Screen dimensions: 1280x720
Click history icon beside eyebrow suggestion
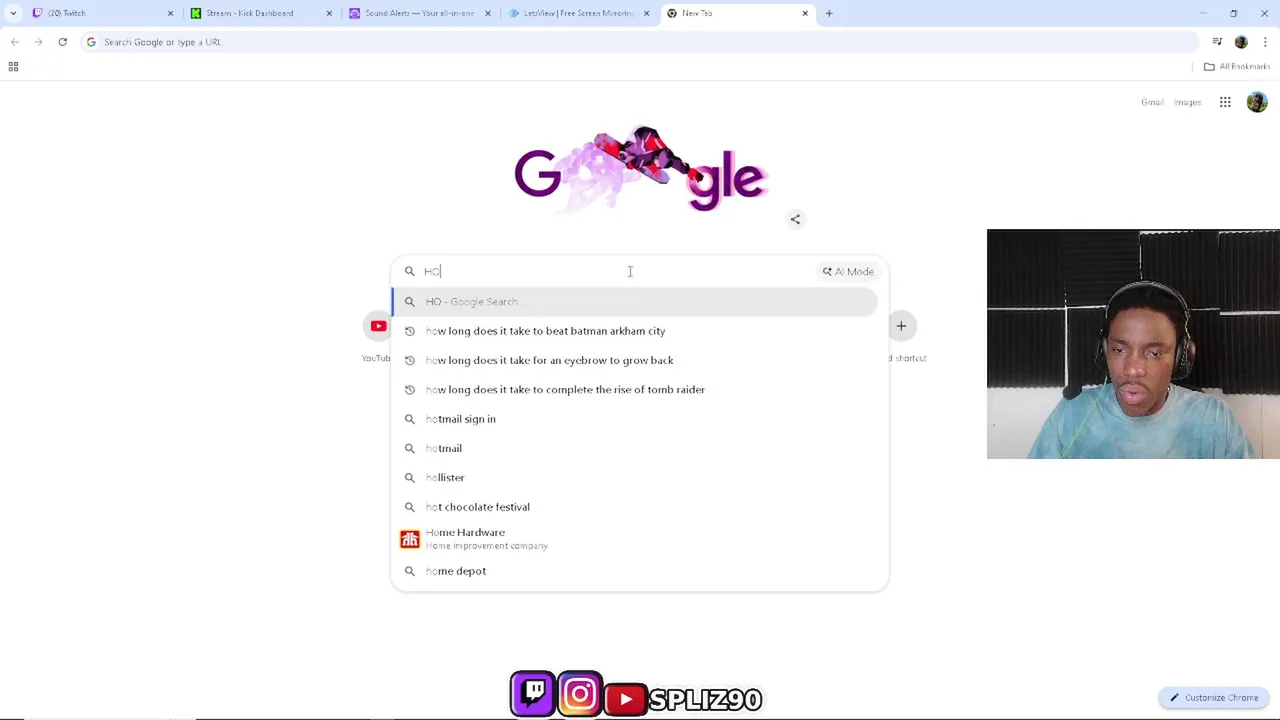[x=409, y=360]
